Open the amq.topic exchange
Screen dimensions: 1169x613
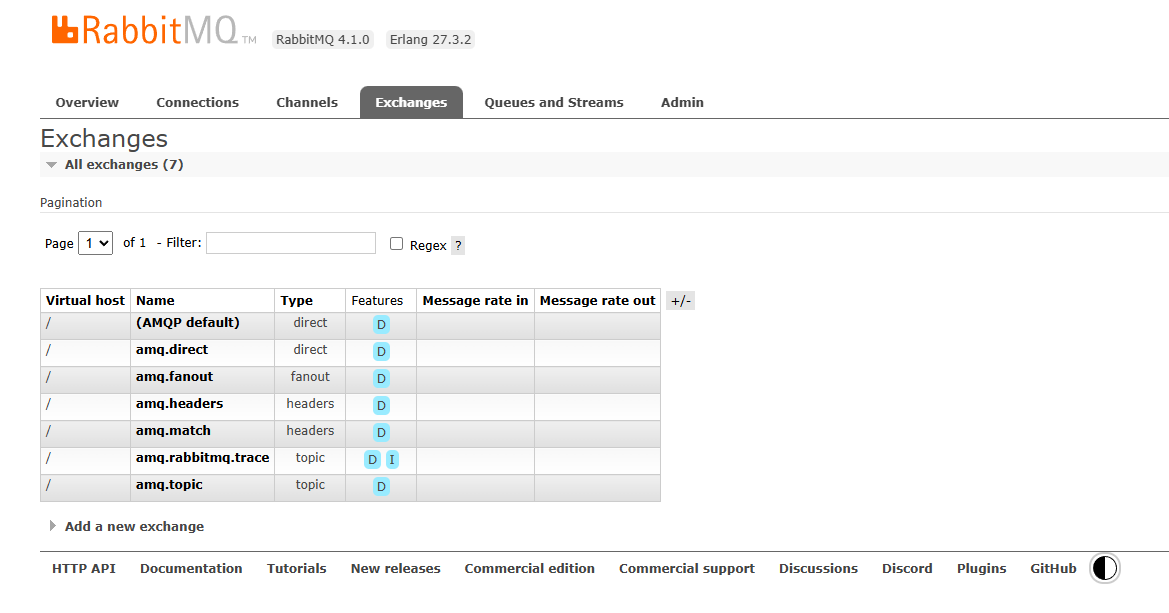pos(169,484)
